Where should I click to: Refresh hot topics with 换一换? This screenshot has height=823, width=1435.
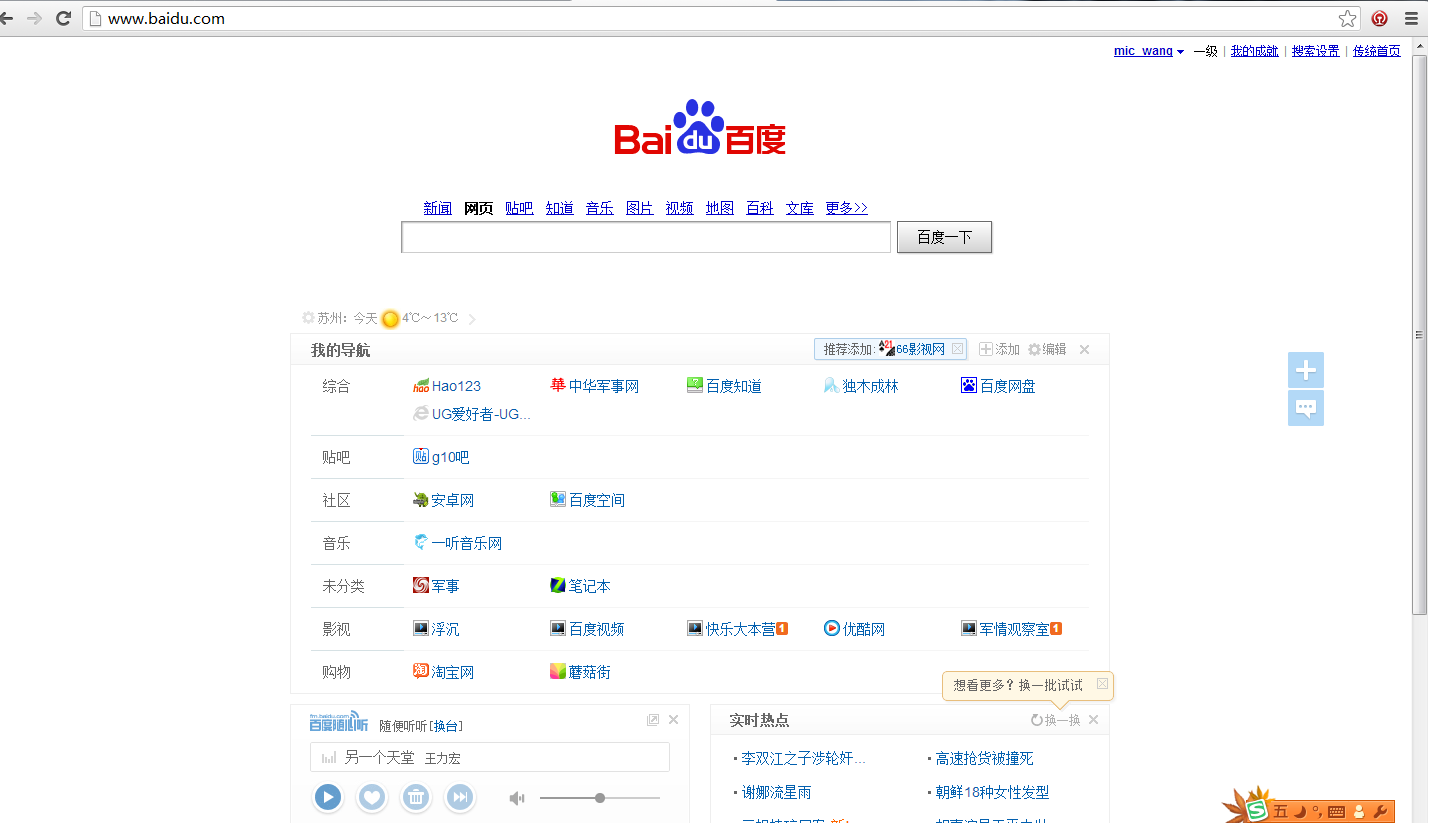[1056, 720]
